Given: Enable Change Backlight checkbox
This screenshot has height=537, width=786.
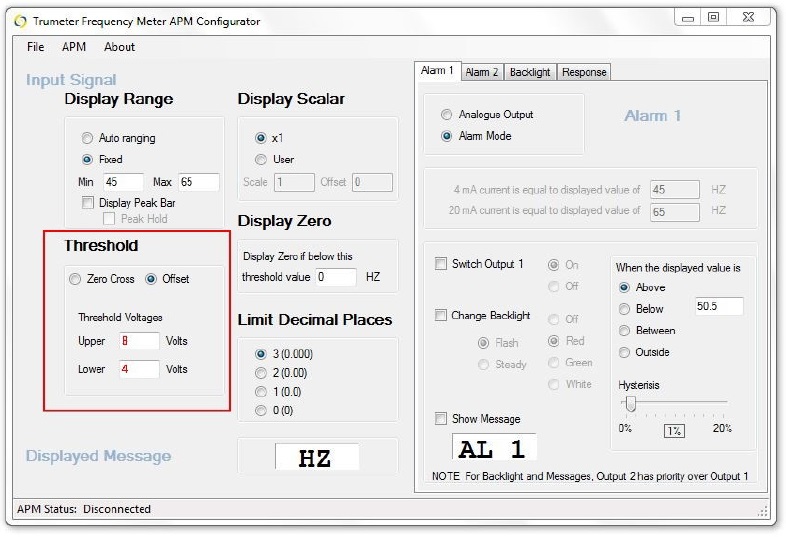Looking at the screenshot, I should click(x=441, y=315).
